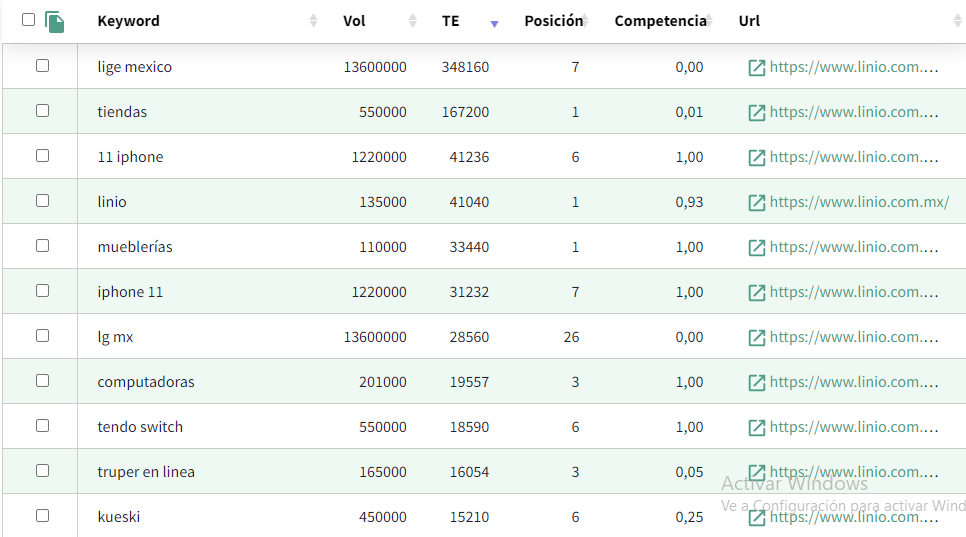Image resolution: width=966 pixels, height=537 pixels.
Task: Check the iphone 11 row checkbox
Action: tap(43, 290)
